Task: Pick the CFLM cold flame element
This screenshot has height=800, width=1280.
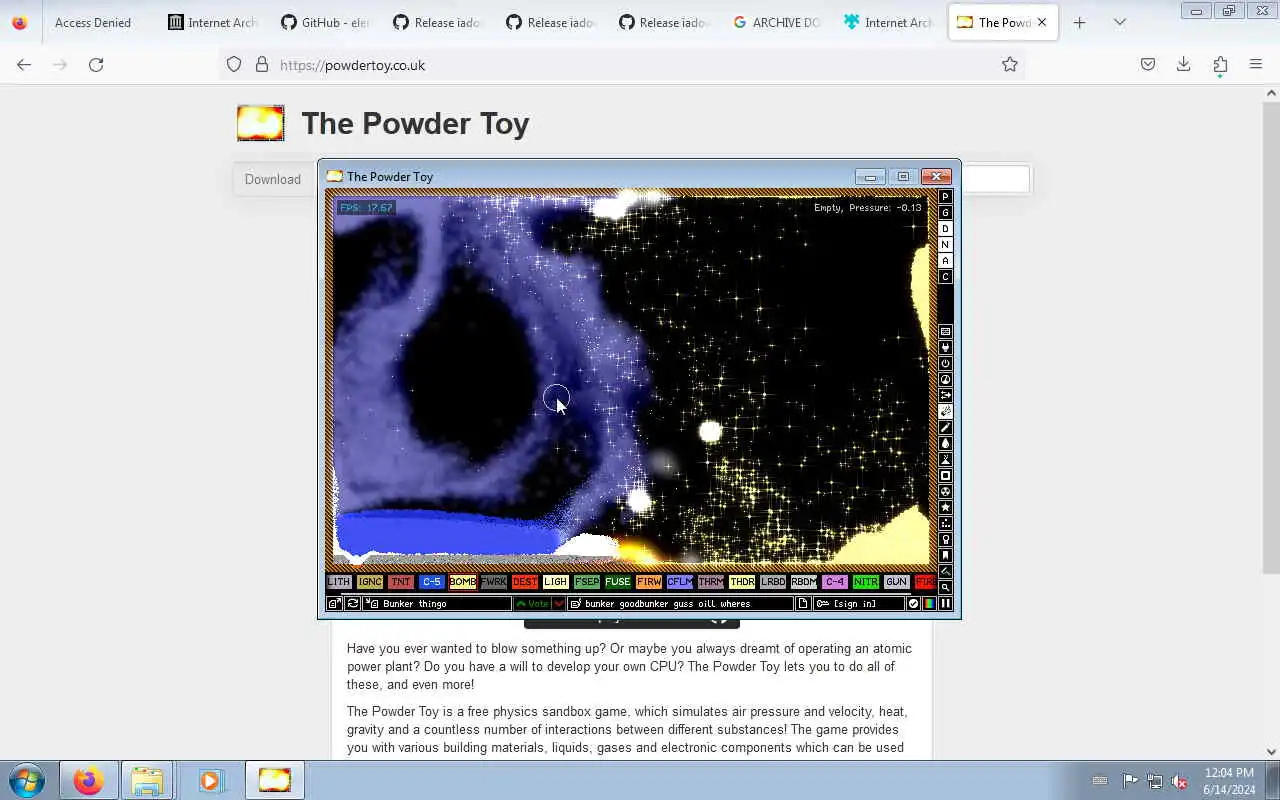Action: point(679,581)
